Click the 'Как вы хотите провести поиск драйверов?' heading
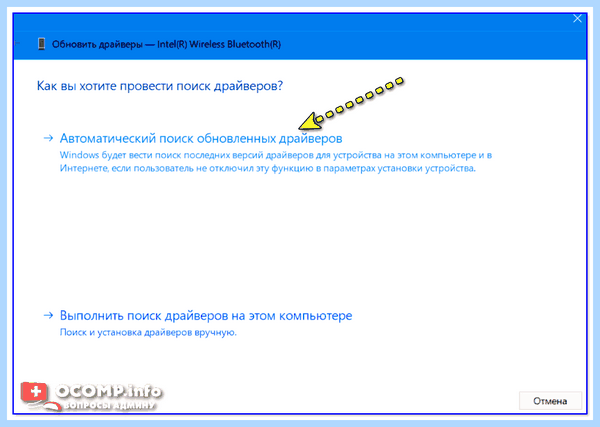This screenshot has height=427, width=600. coord(160,86)
